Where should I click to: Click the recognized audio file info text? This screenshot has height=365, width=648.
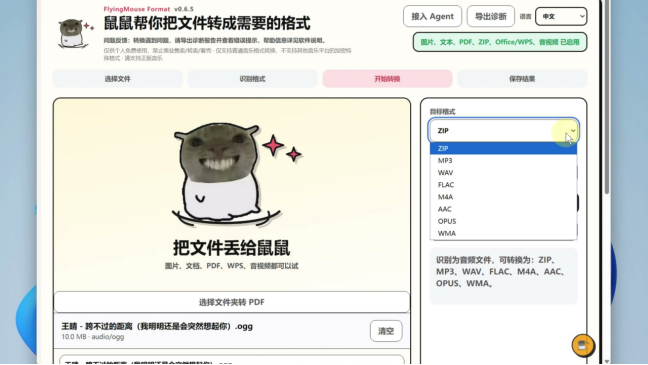pos(501,272)
